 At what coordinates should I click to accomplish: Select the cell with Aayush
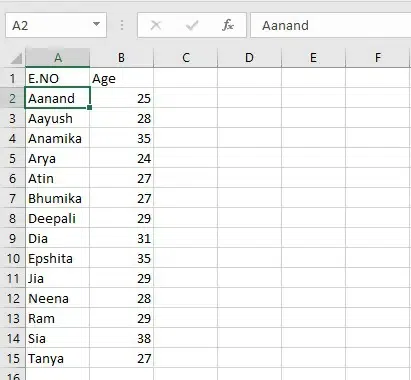click(58, 118)
